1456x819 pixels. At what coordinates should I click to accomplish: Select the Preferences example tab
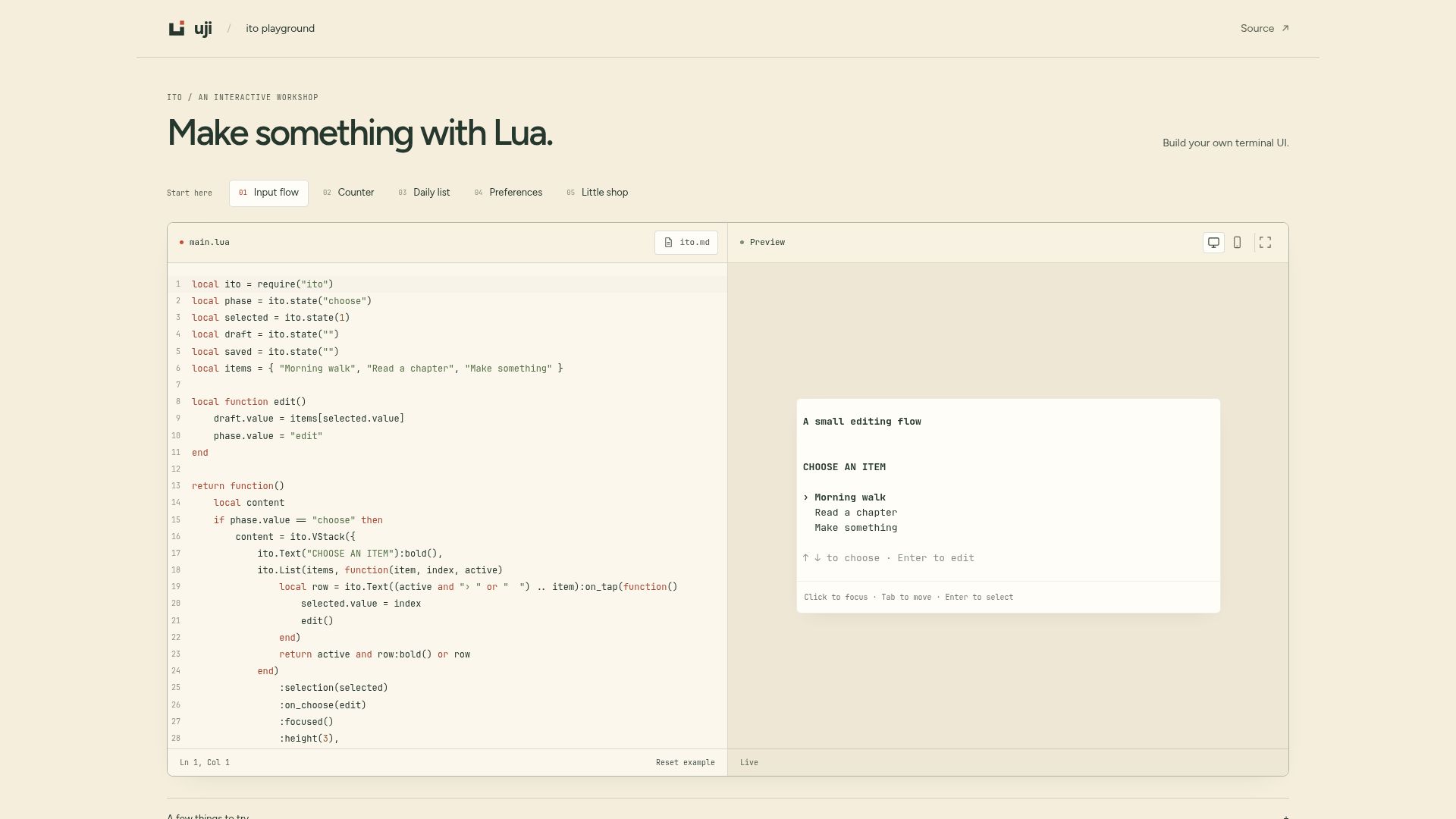point(508,193)
